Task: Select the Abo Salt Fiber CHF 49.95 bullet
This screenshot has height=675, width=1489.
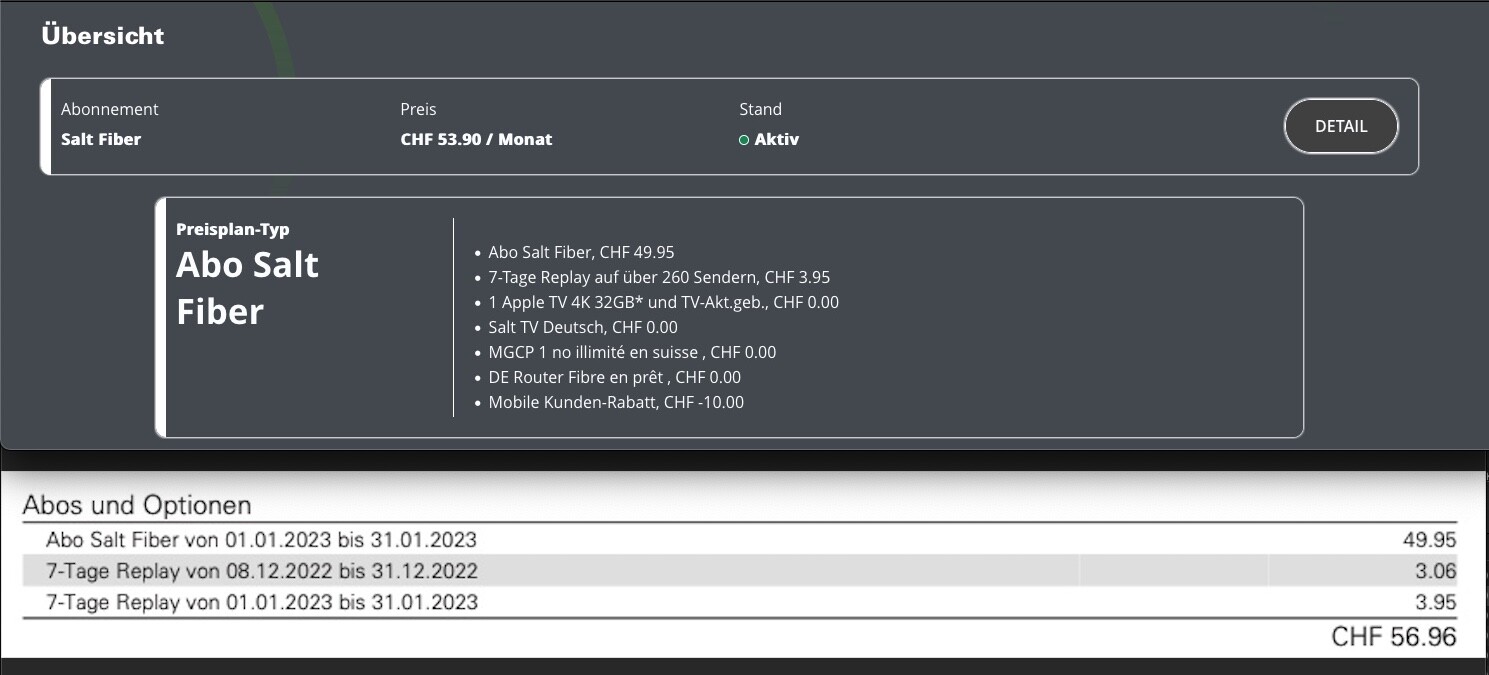Action: point(581,252)
